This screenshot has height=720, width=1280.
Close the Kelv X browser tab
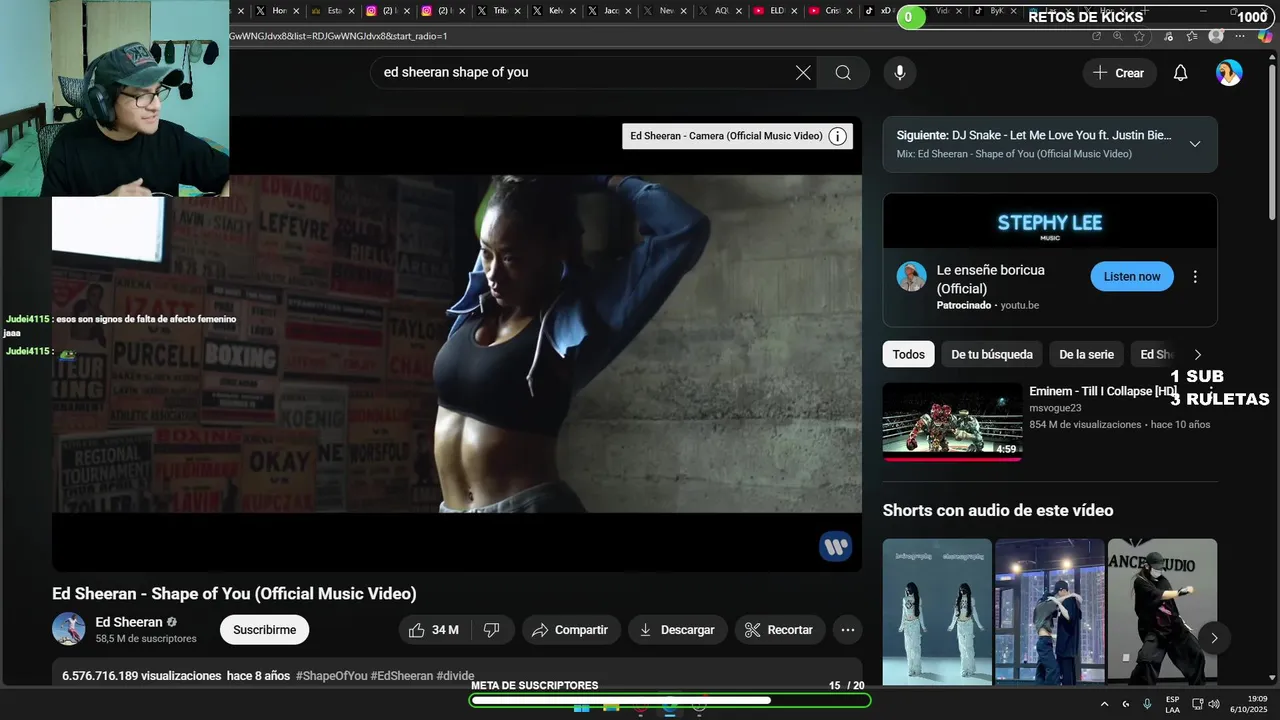pyautogui.click(x=573, y=11)
